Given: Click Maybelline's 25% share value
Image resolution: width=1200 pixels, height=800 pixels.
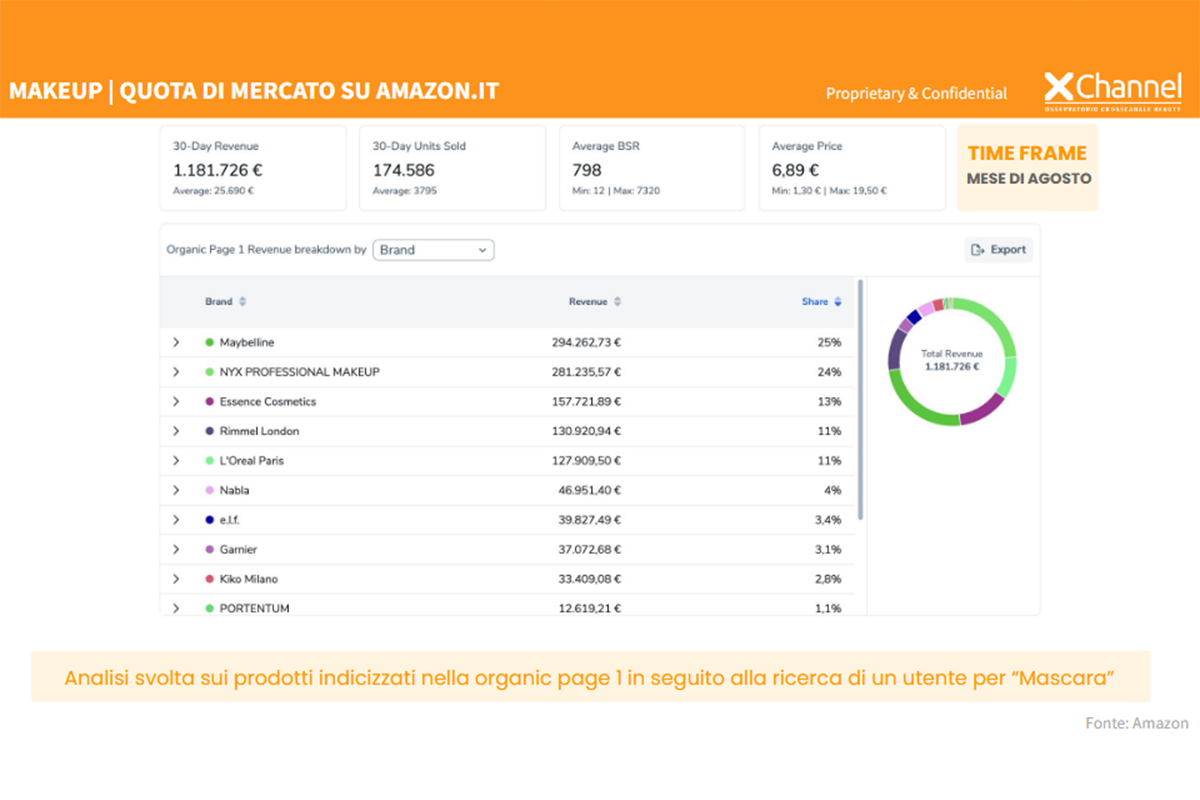Looking at the screenshot, I should coord(830,342).
